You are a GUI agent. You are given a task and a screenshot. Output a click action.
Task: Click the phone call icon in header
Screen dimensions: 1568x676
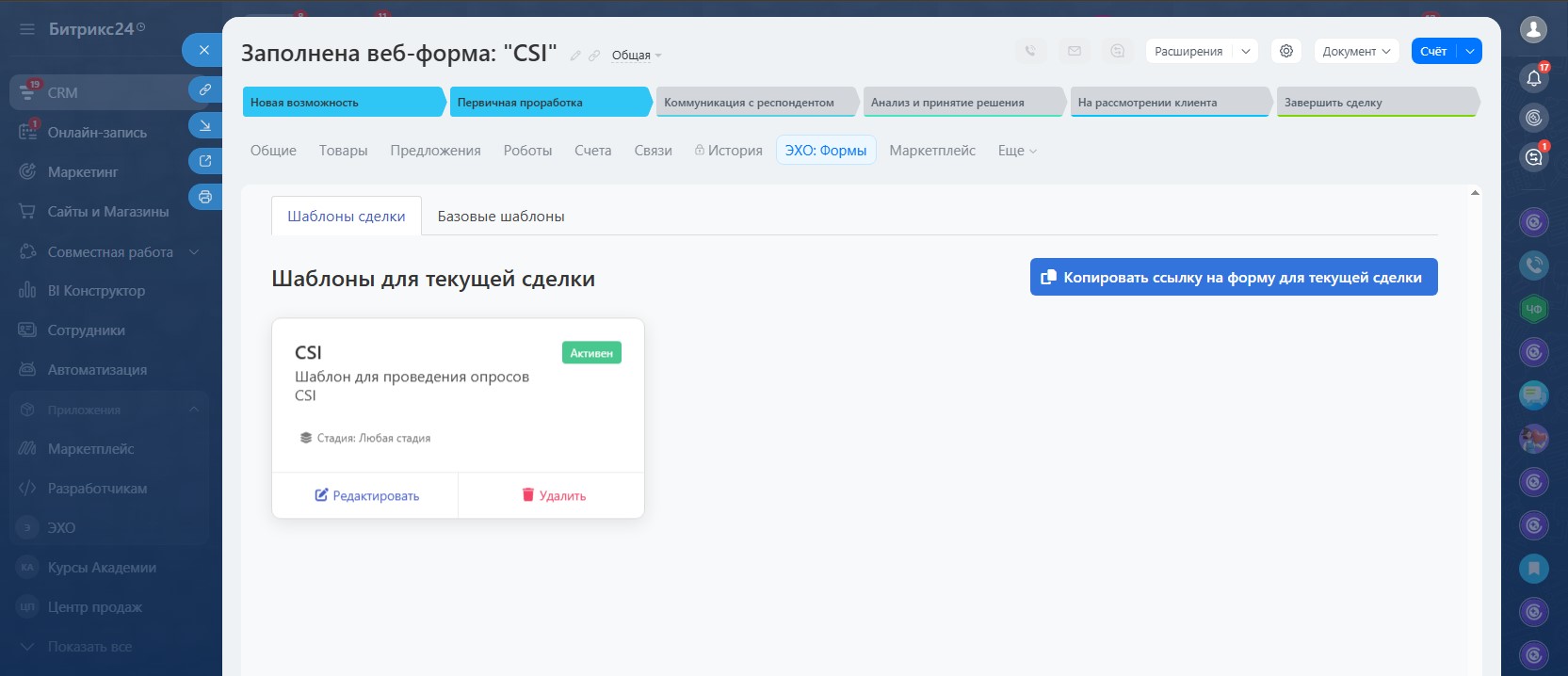[x=1030, y=51]
